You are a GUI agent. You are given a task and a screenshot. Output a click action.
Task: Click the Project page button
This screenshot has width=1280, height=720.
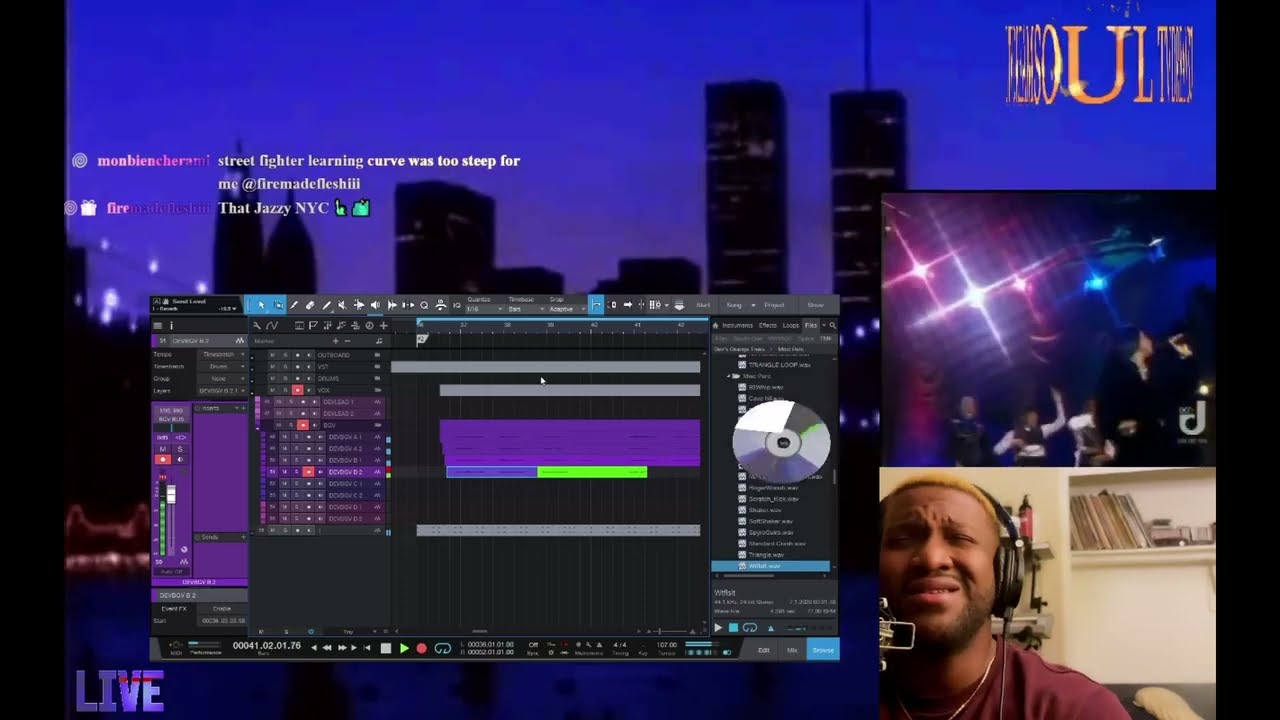(774, 305)
